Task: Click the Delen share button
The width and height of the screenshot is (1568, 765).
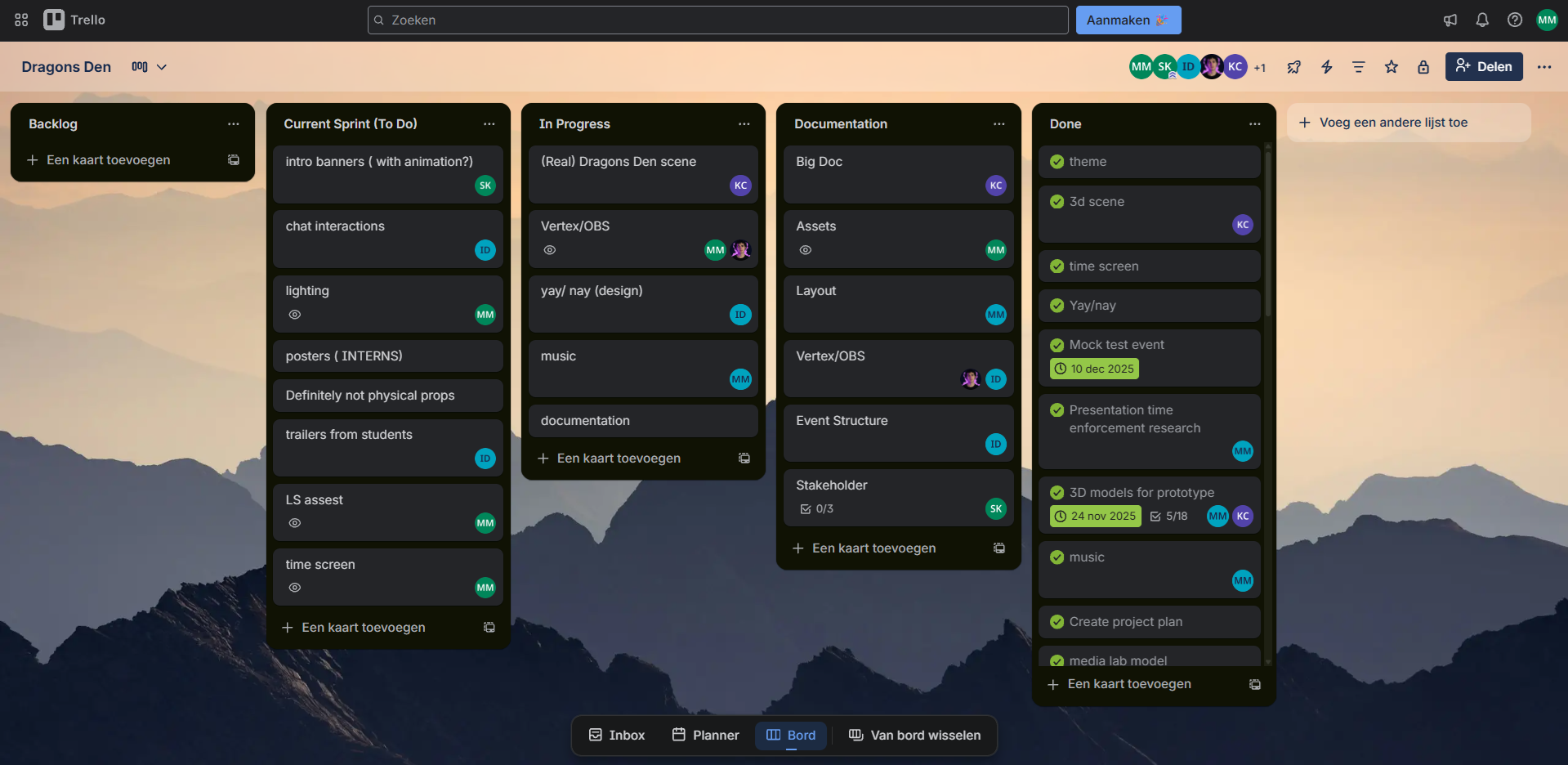Action: [1484, 67]
